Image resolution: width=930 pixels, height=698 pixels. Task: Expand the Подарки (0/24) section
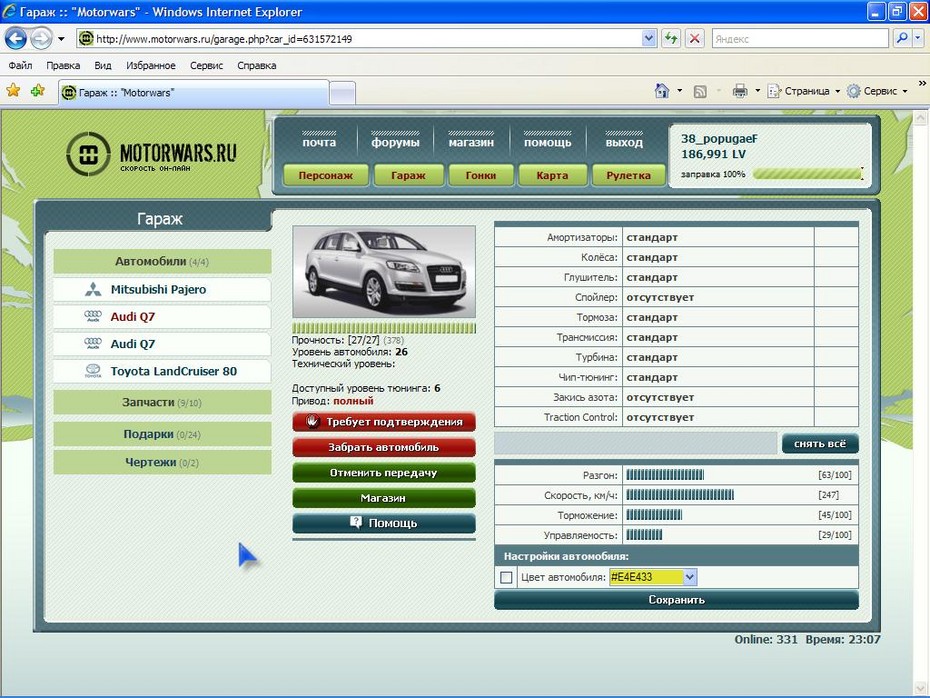point(162,434)
